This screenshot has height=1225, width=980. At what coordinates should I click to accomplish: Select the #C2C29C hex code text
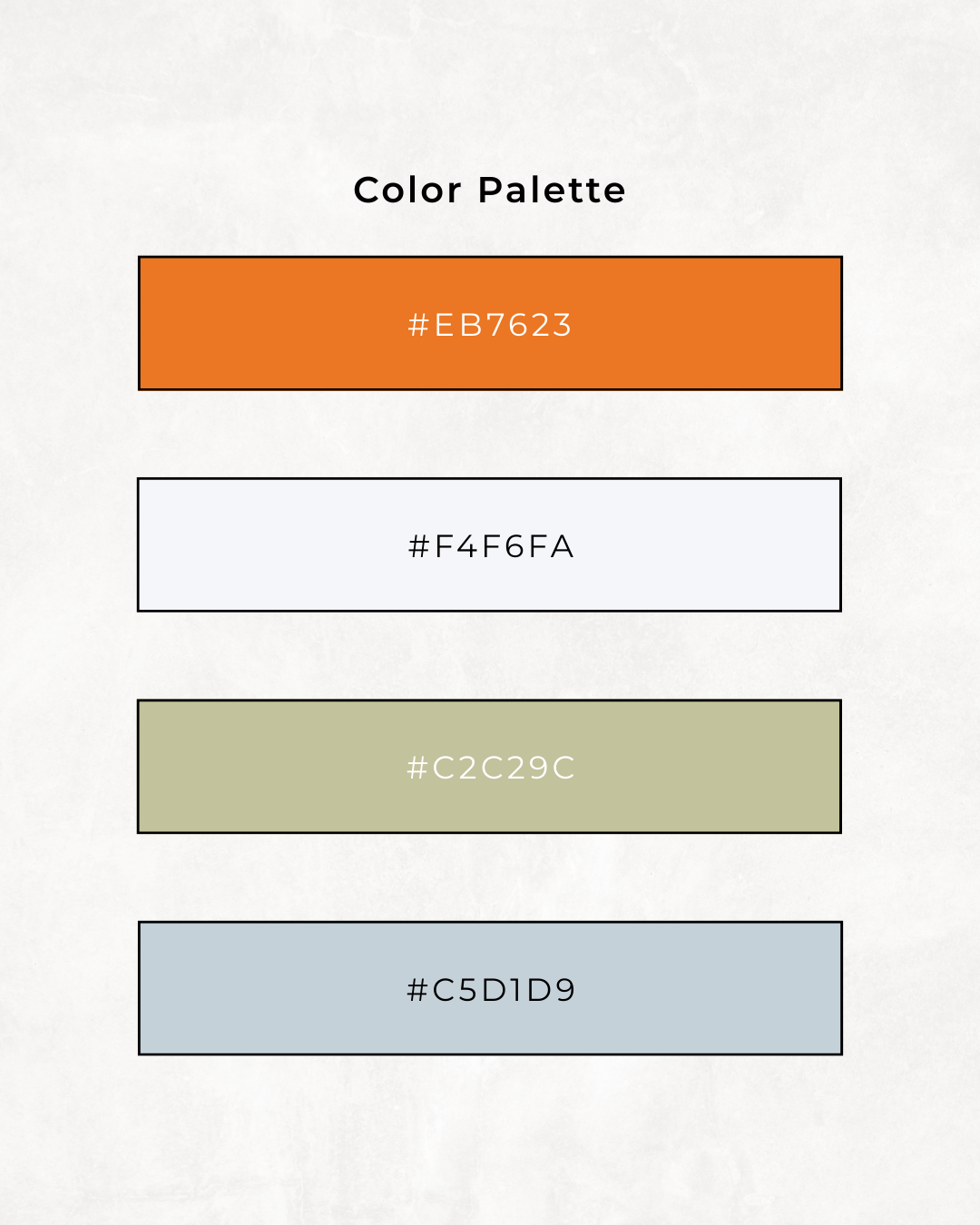tap(491, 768)
